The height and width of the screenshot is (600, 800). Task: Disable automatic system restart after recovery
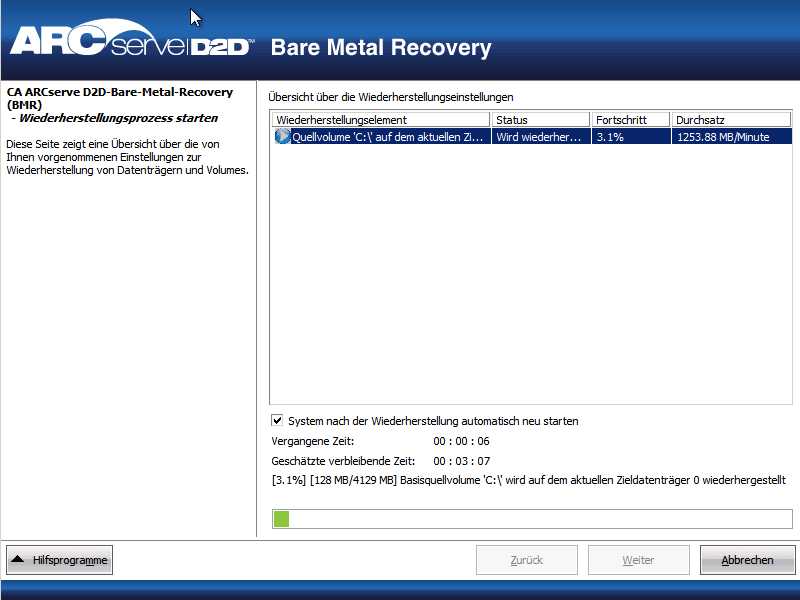click(x=277, y=421)
